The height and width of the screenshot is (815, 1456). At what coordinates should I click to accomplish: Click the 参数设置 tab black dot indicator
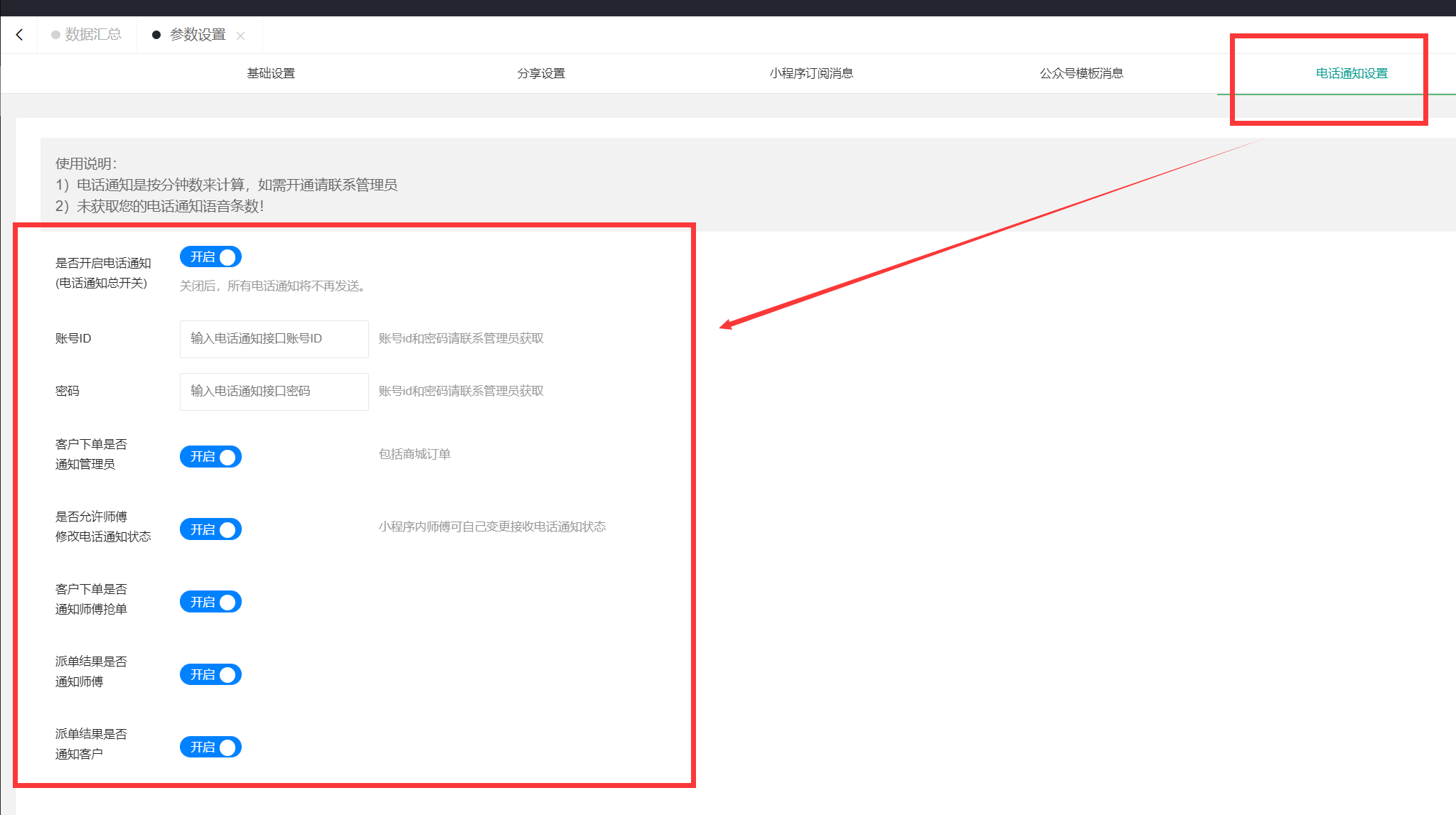(x=156, y=35)
